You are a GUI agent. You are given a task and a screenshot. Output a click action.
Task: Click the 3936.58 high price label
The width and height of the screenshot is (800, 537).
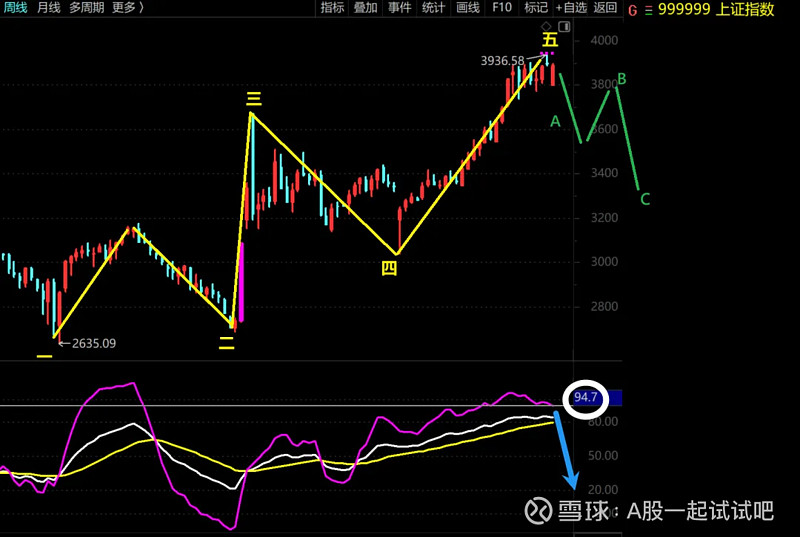[x=503, y=61]
